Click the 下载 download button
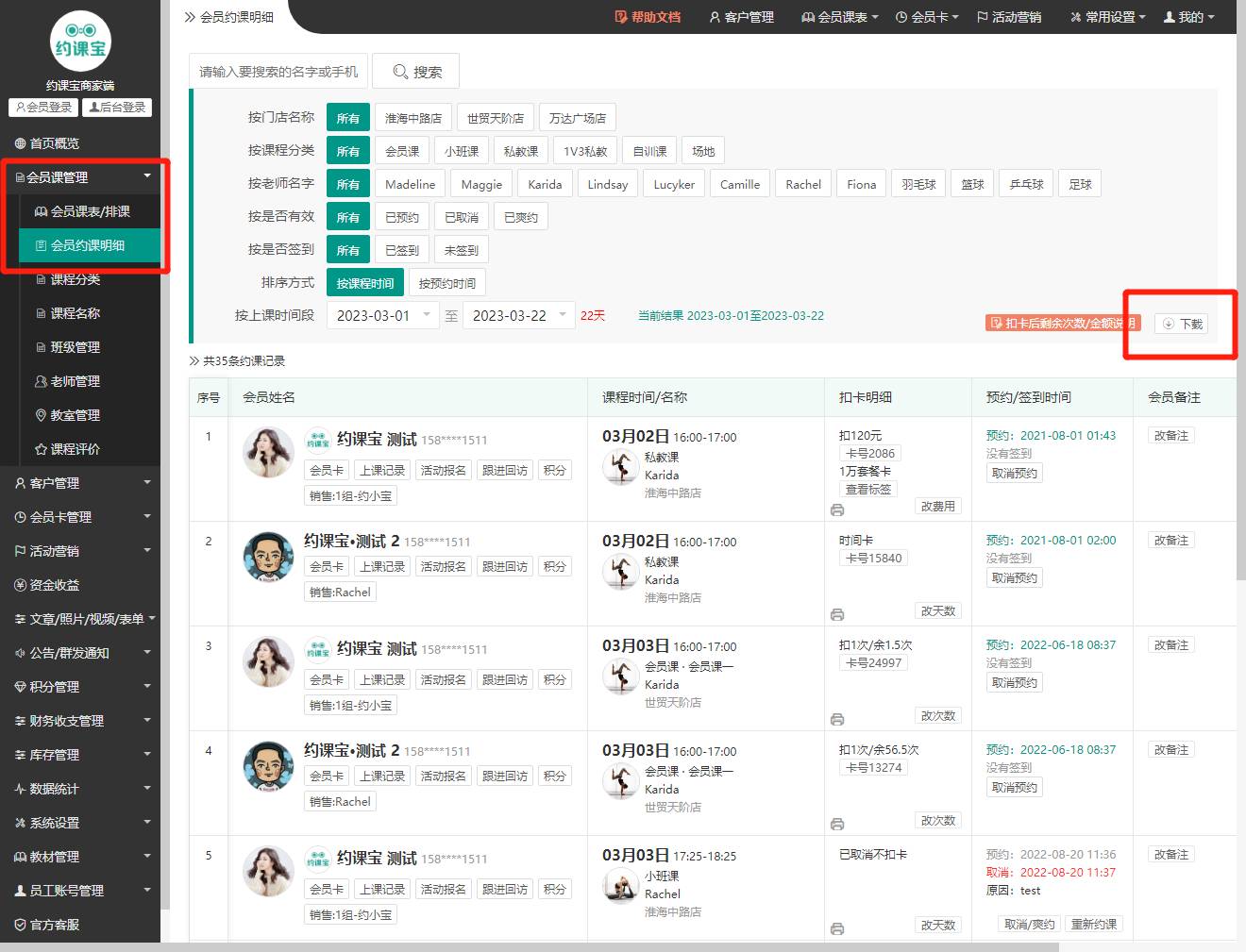1246x952 pixels. (x=1182, y=324)
